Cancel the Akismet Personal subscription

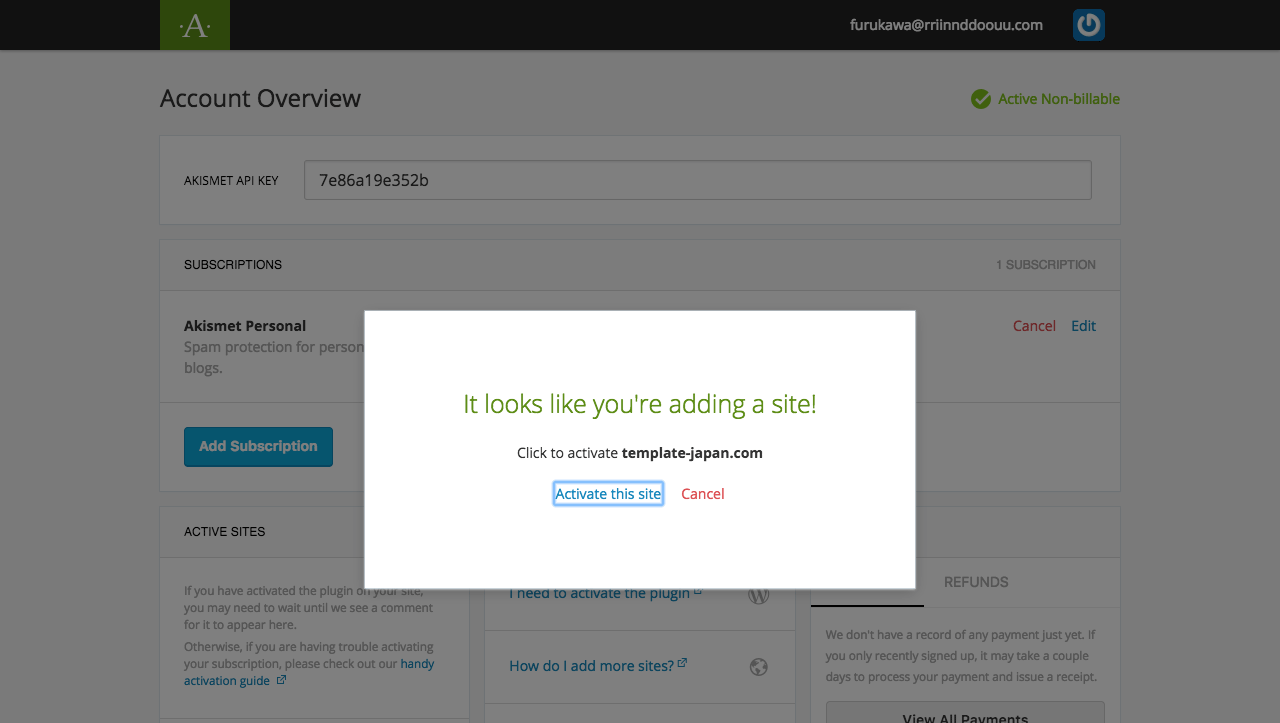click(1034, 326)
